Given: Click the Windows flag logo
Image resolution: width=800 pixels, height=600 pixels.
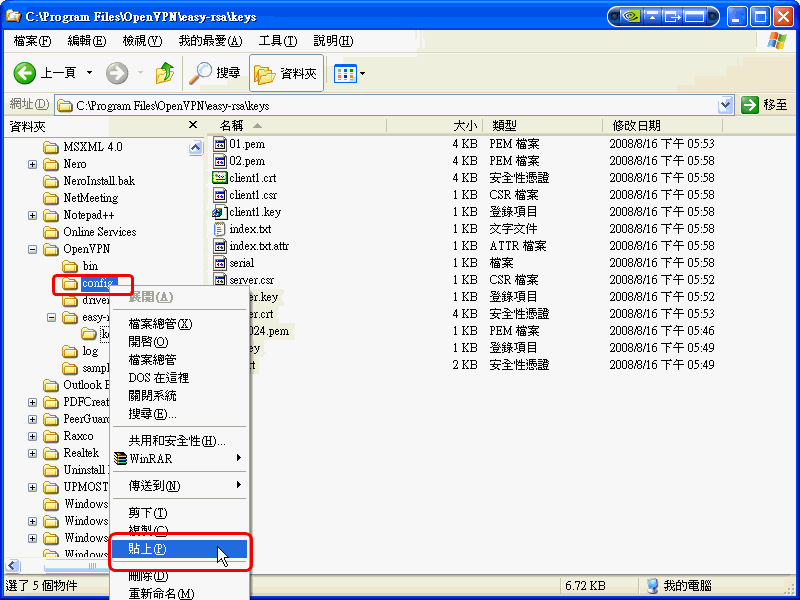Looking at the screenshot, I should (777, 41).
